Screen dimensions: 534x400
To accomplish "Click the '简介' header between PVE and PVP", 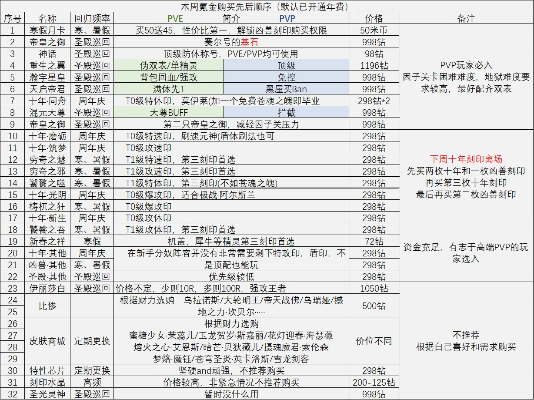I will click(231, 18).
